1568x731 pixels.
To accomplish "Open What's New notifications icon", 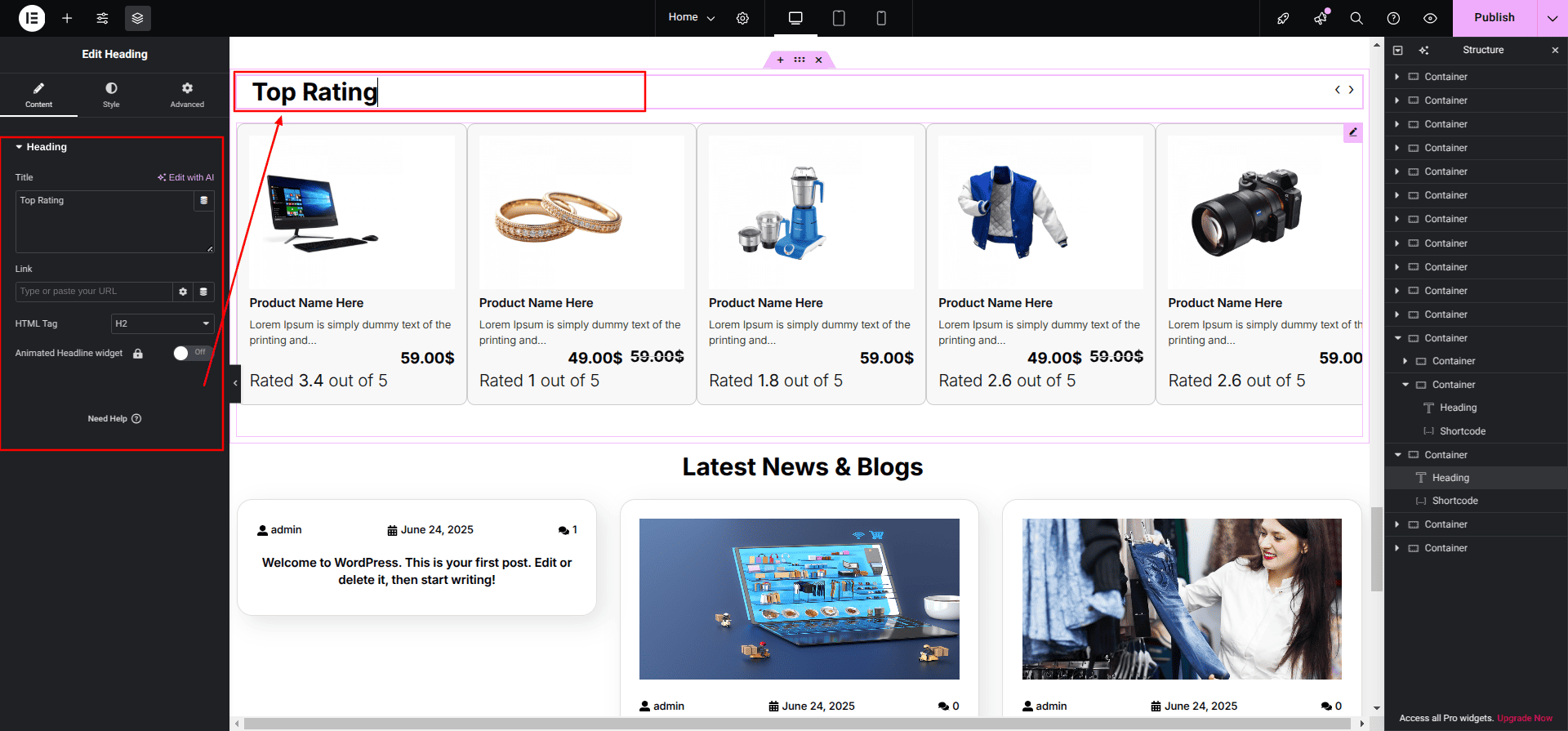I will [x=1320, y=18].
